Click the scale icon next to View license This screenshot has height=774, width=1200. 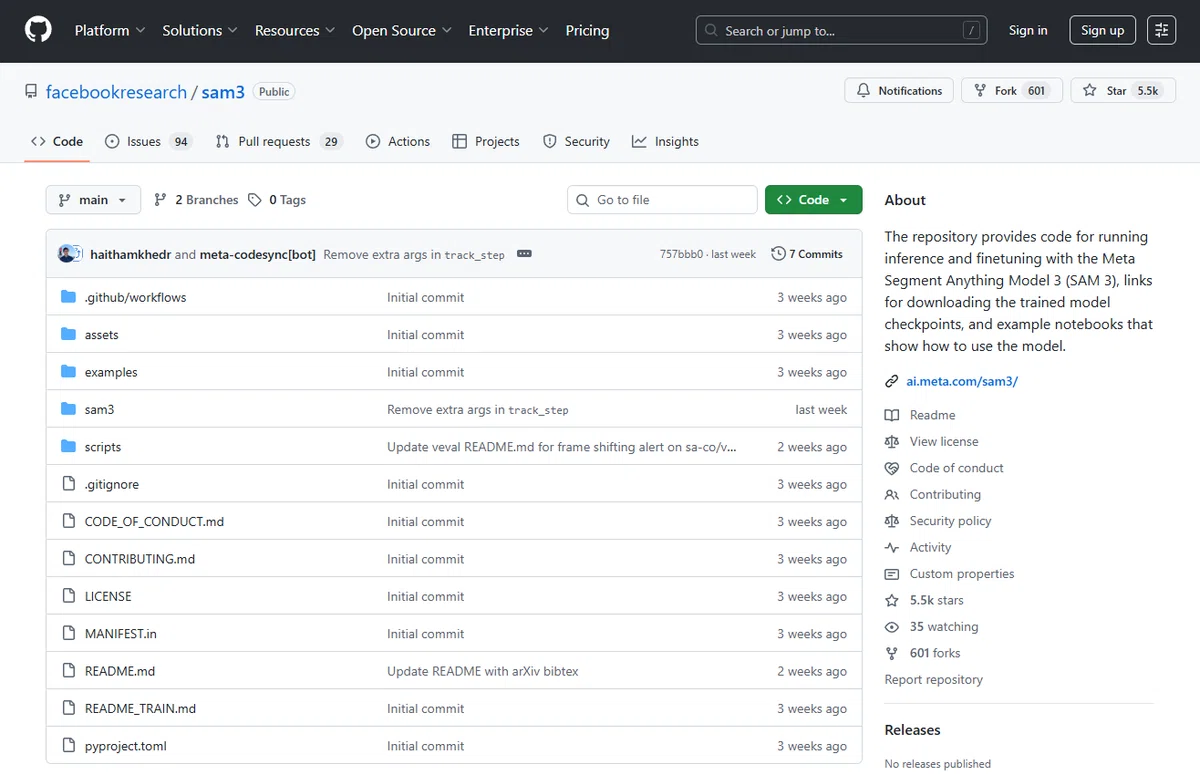(x=892, y=441)
